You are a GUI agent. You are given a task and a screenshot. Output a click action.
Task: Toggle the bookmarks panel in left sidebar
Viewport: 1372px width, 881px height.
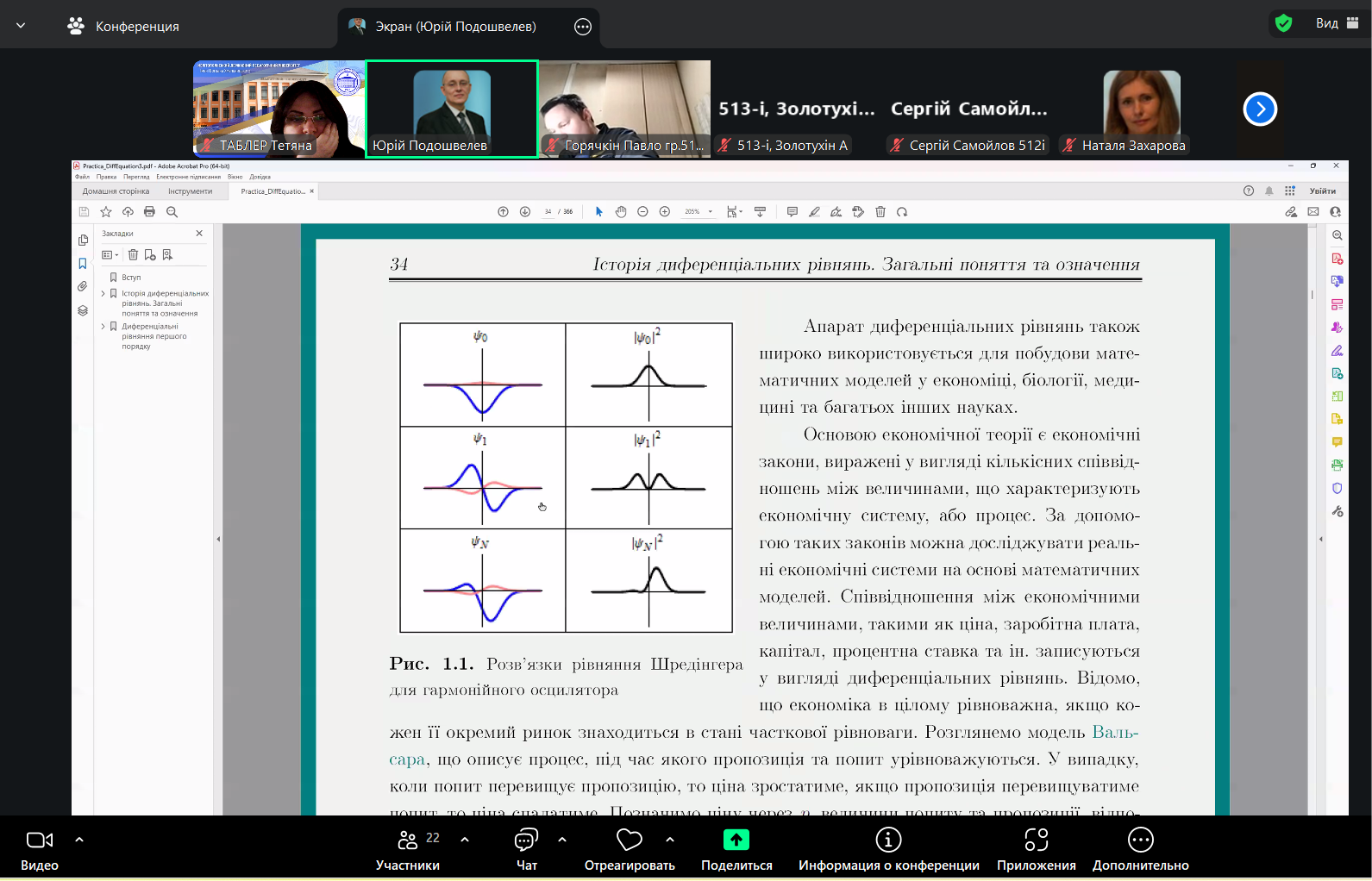click(83, 264)
